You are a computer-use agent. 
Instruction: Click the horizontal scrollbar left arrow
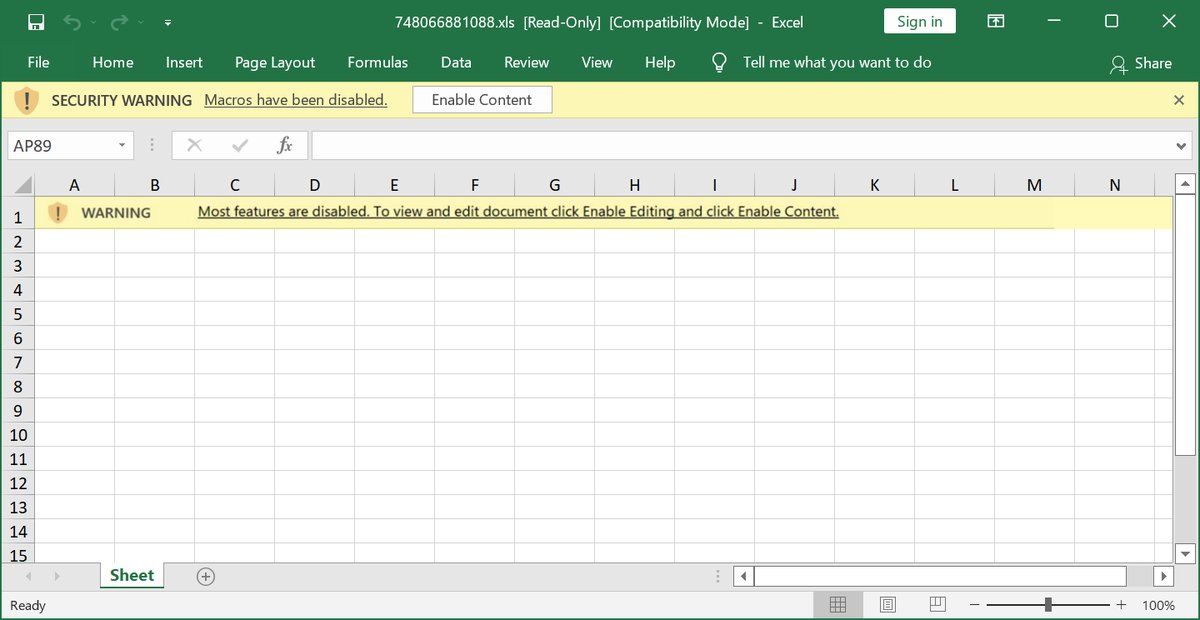click(x=743, y=576)
